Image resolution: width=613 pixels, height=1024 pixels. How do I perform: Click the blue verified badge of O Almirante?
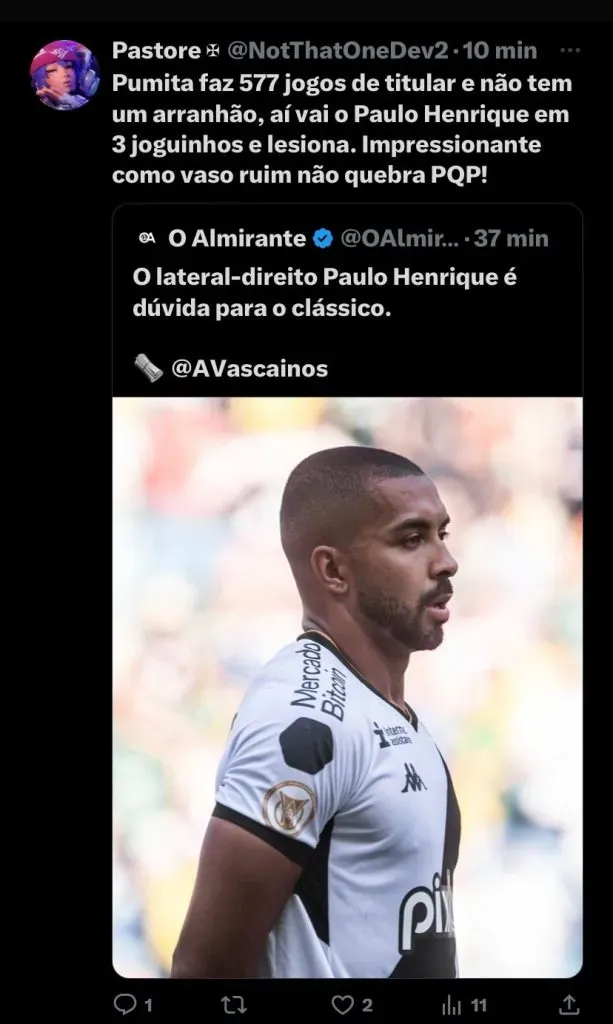323,239
